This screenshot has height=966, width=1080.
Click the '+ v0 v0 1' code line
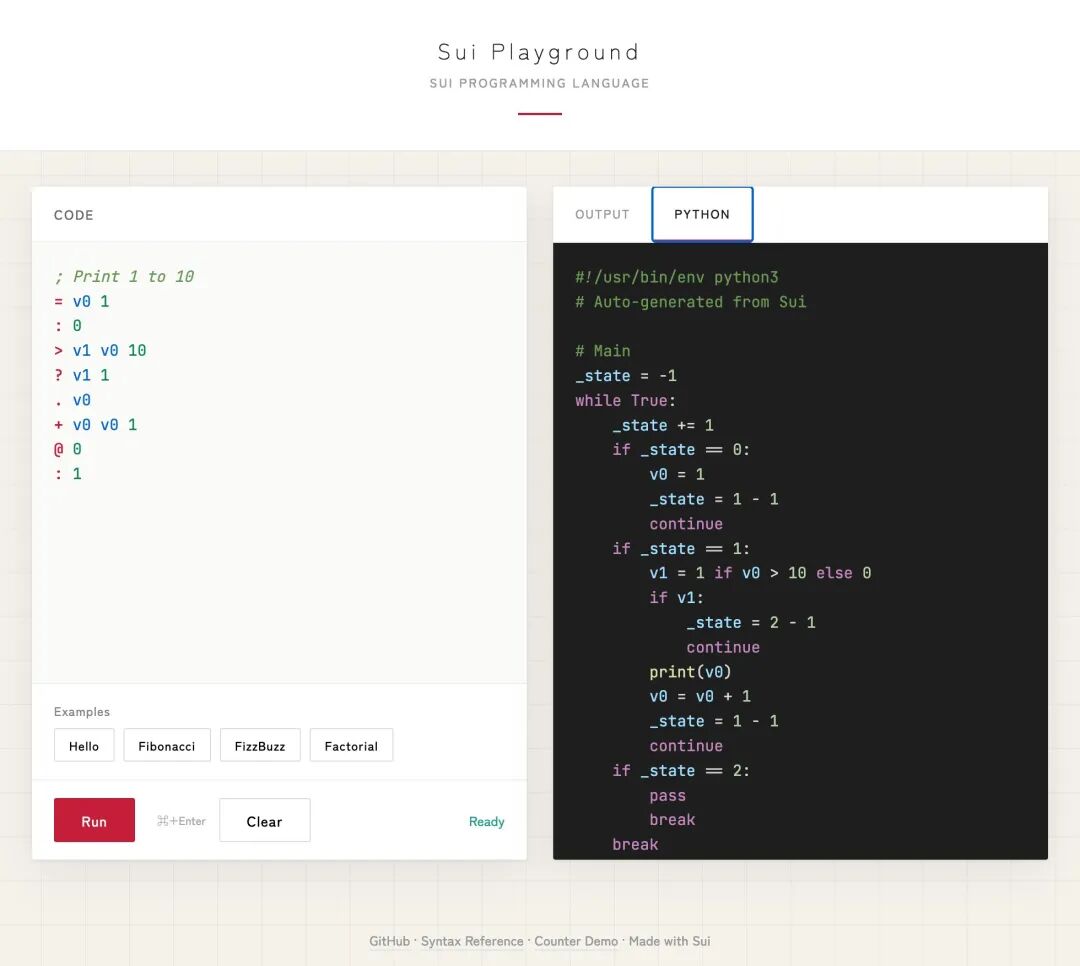pyautogui.click(x=96, y=424)
